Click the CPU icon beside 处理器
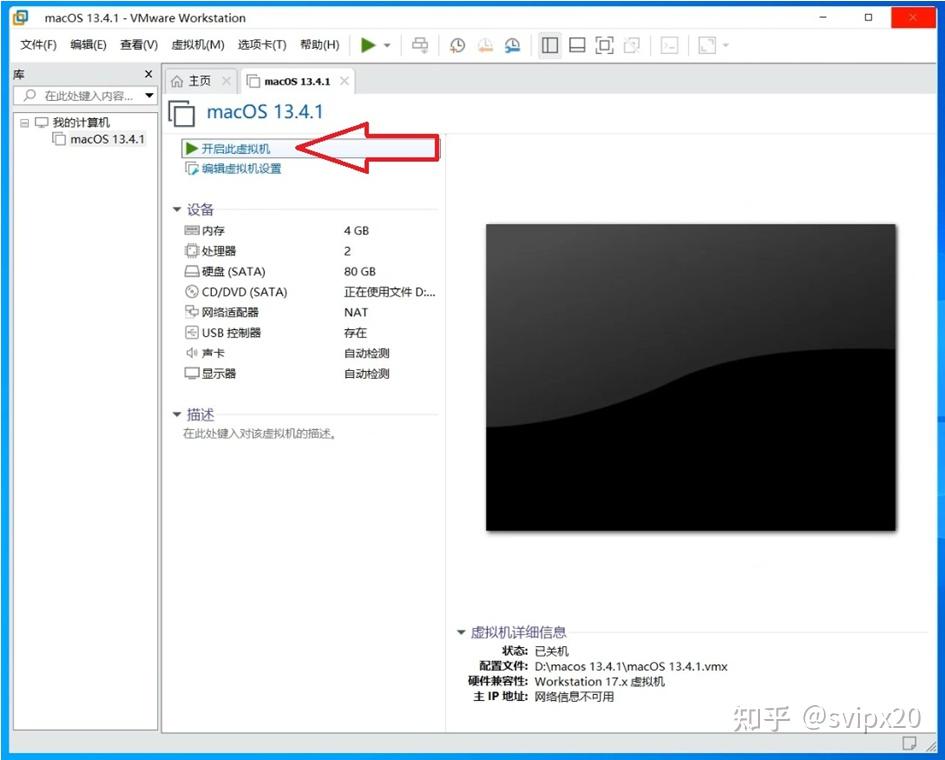Image resolution: width=945 pixels, height=760 pixels. 192,251
